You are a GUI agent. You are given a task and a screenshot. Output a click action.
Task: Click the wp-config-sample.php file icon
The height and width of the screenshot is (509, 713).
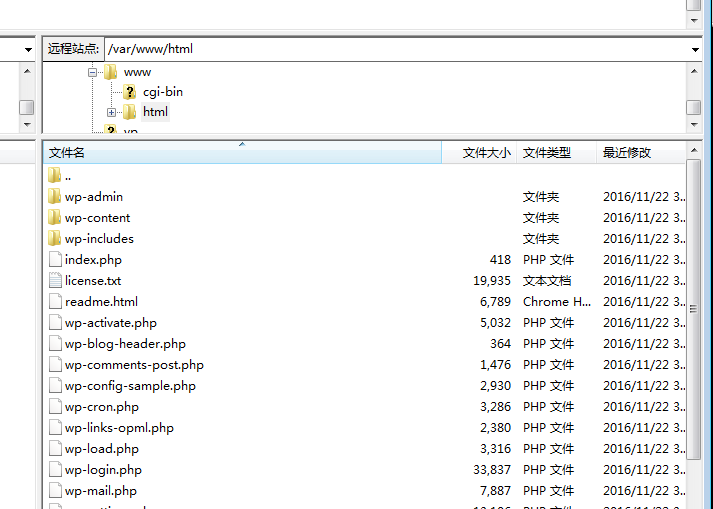55,385
